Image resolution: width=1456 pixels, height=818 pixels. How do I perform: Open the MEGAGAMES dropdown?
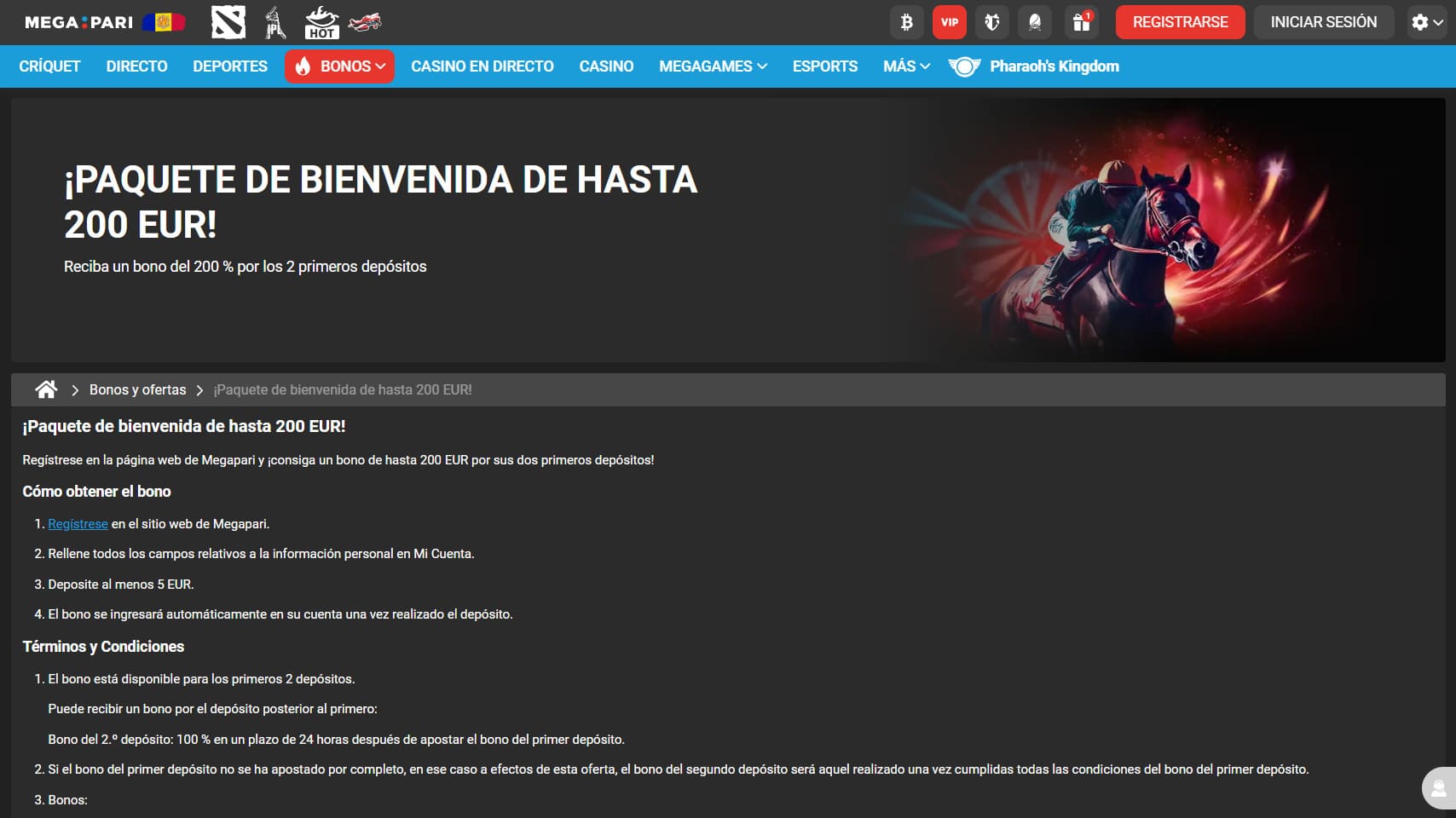click(713, 66)
